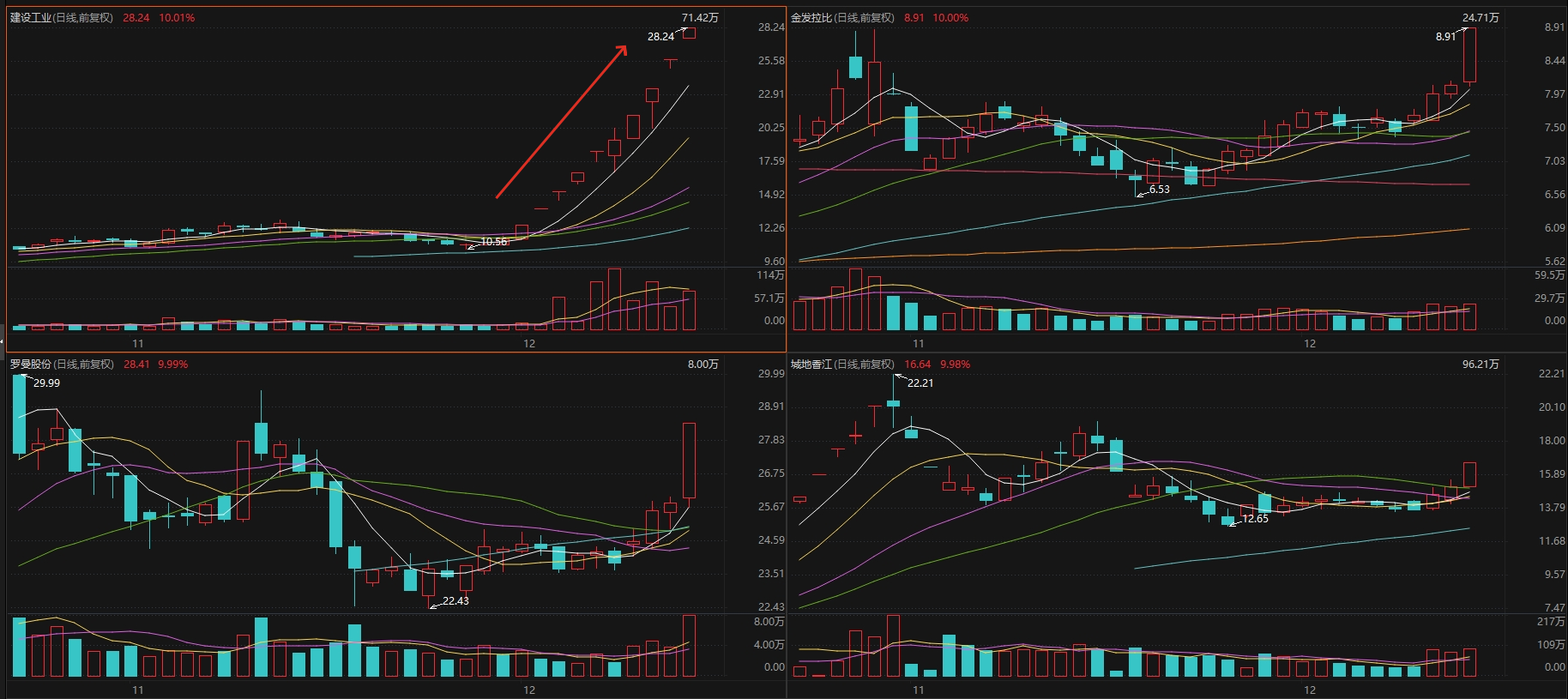Click the 7.47 price axis label
1568x699 pixels.
(x=1554, y=607)
